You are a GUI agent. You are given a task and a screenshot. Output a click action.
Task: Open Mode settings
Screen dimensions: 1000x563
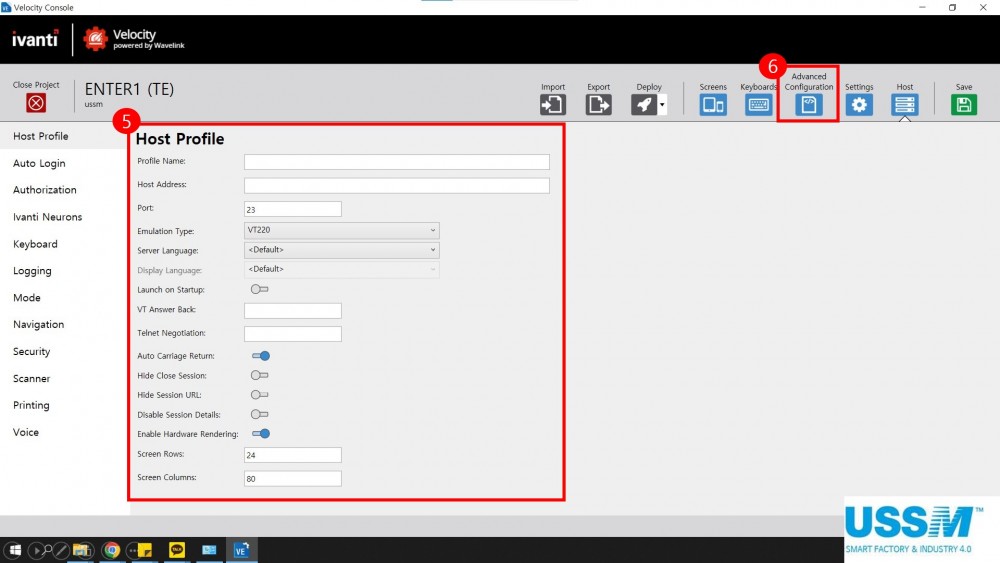(x=27, y=298)
